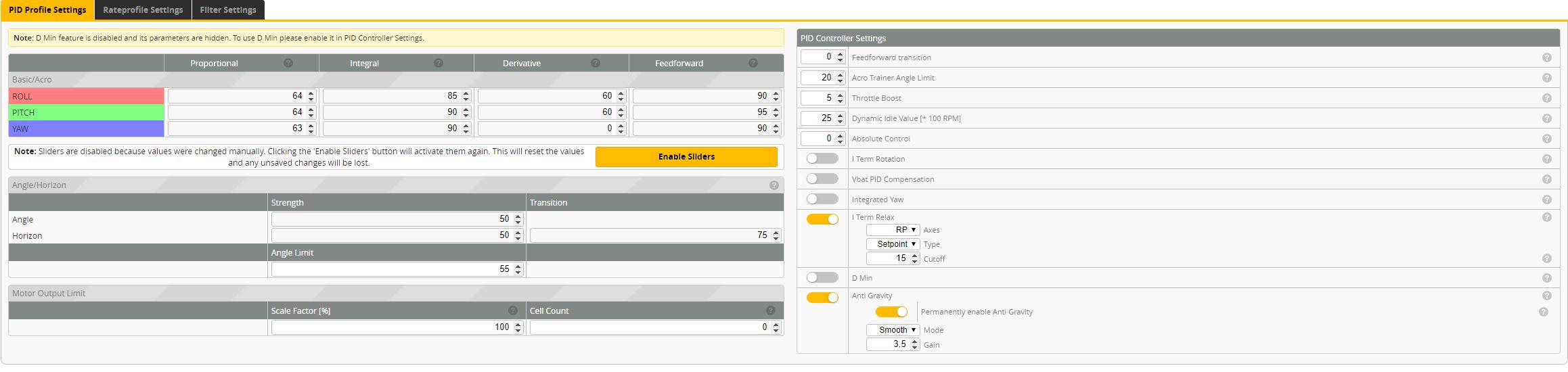
Task: Adjust Acro Trainer Angle Limit stepper
Action: click(841, 78)
